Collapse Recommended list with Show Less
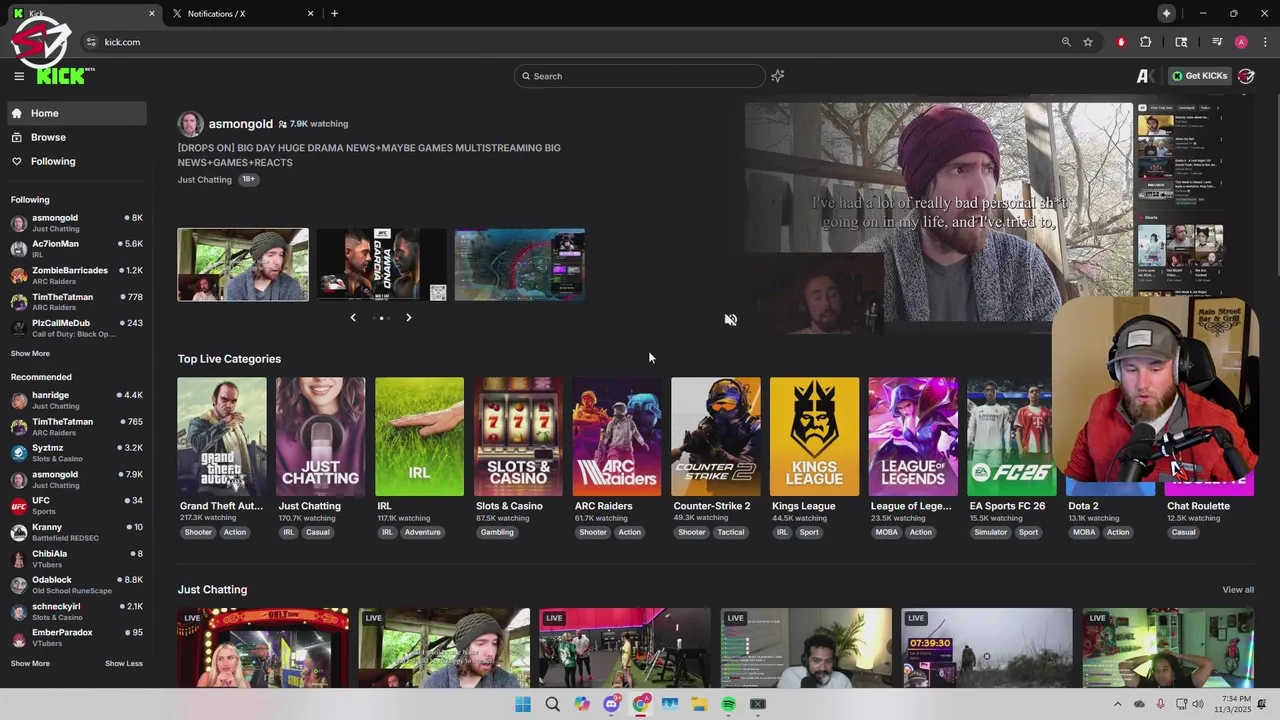Screen dimensions: 1280x720 click(x=124, y=663)
